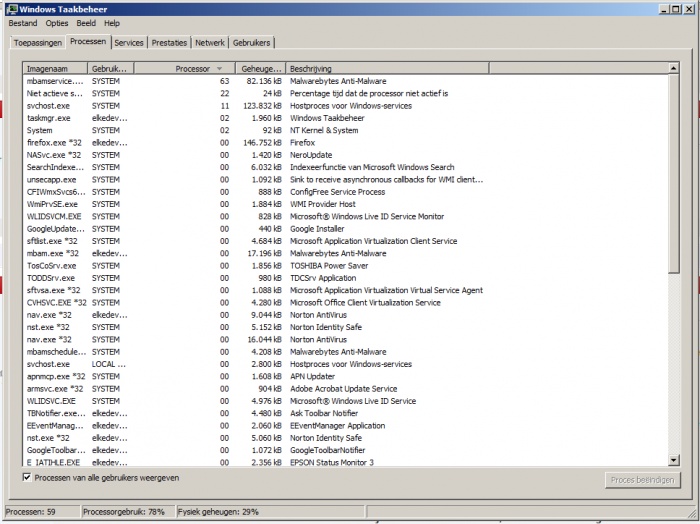This screenshot has width=700, height=524.
Task: Open the Bestand menu
Action: [x=23, y=23]
